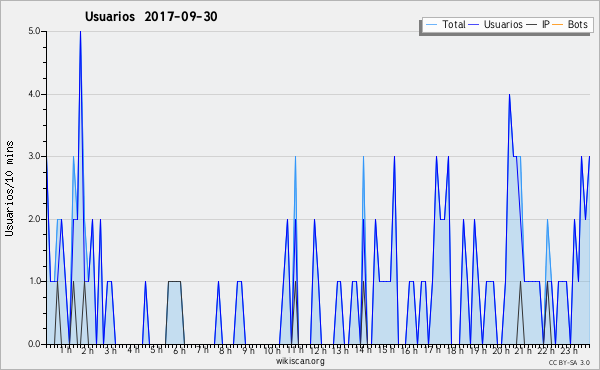This screenshot has width=600, height=370.
Task: Click the 4.0 peak tip after 20 h
Action: click(509, 95)
